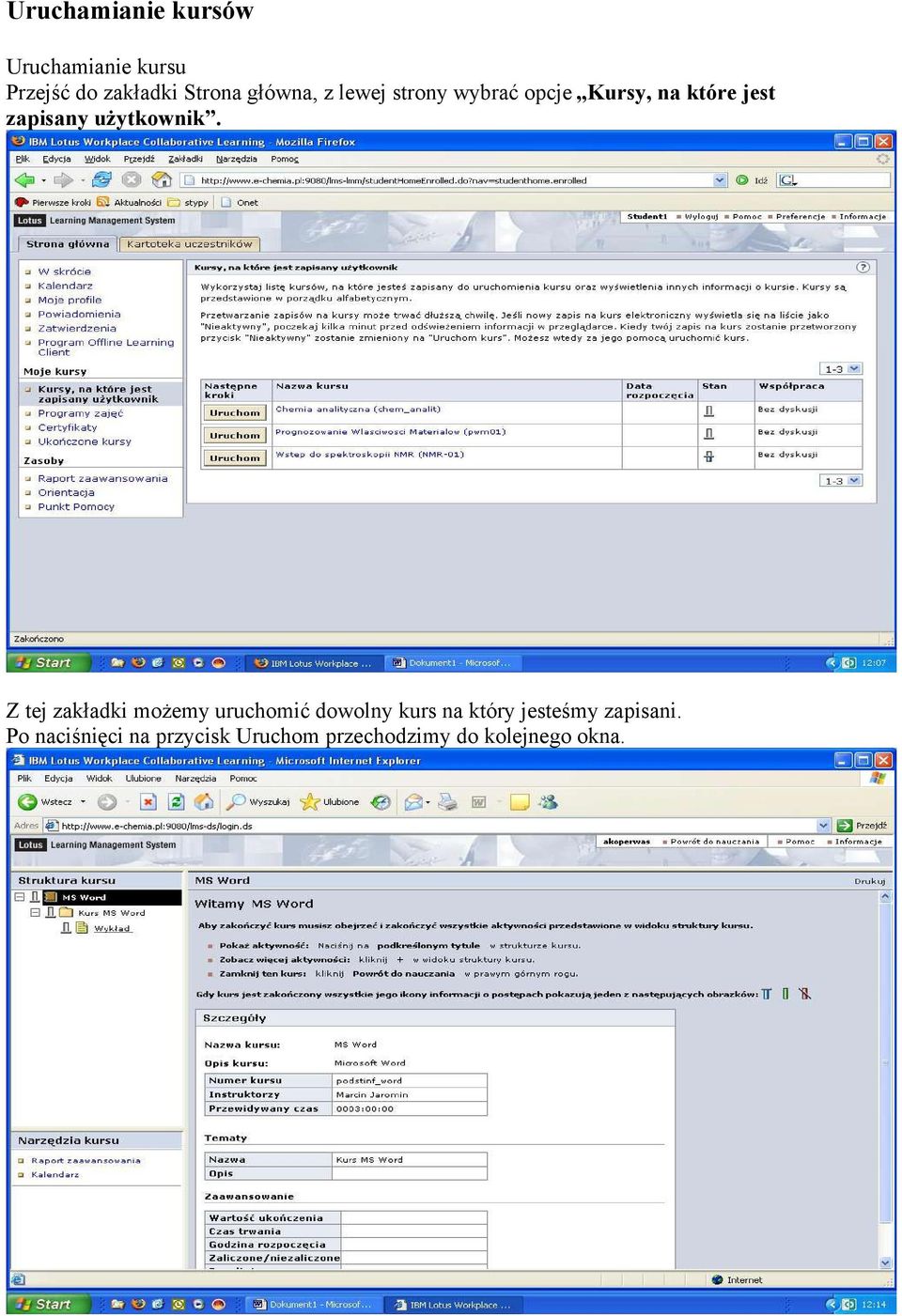Reload the page in Firefox
Screen dimensions: 902x1316
101,179
